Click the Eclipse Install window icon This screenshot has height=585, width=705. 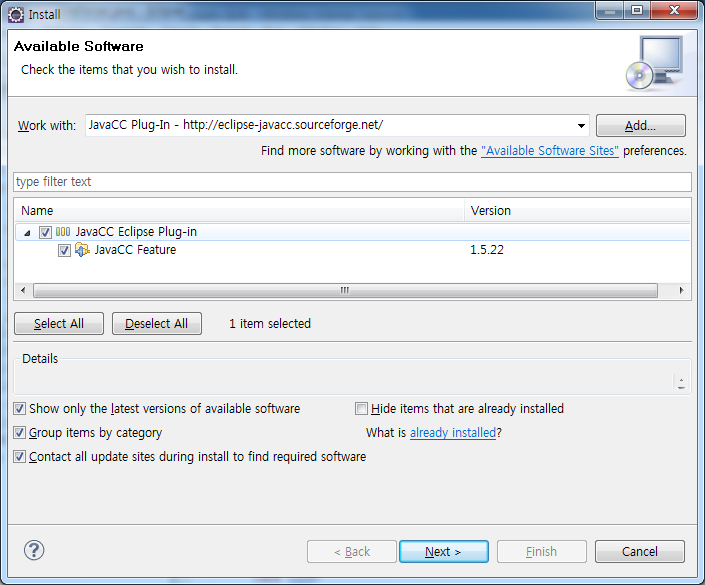16,14
